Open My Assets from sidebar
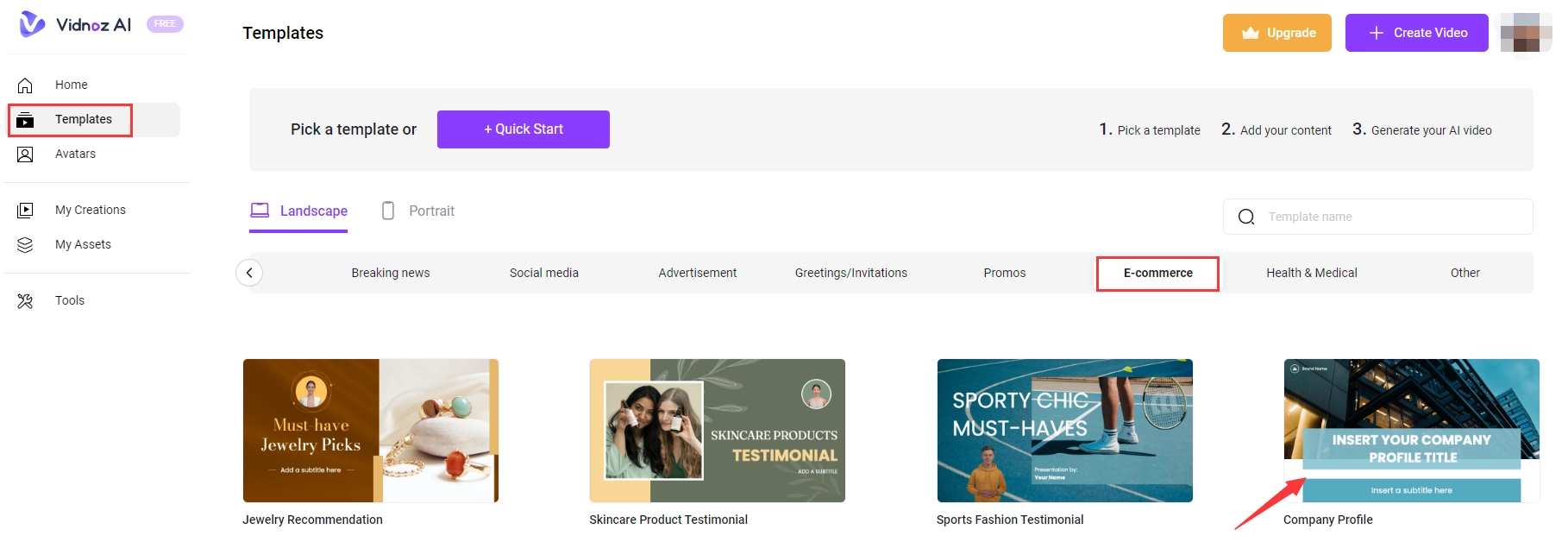The width and height of the screenshot is (1568, 542). pyautogui.click(x=83, y=244)
